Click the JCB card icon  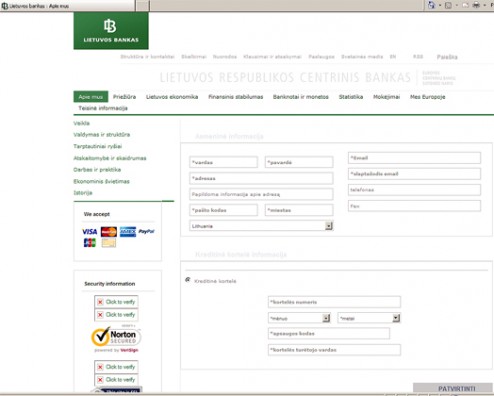pyautogui.click(x=90, y=243)
